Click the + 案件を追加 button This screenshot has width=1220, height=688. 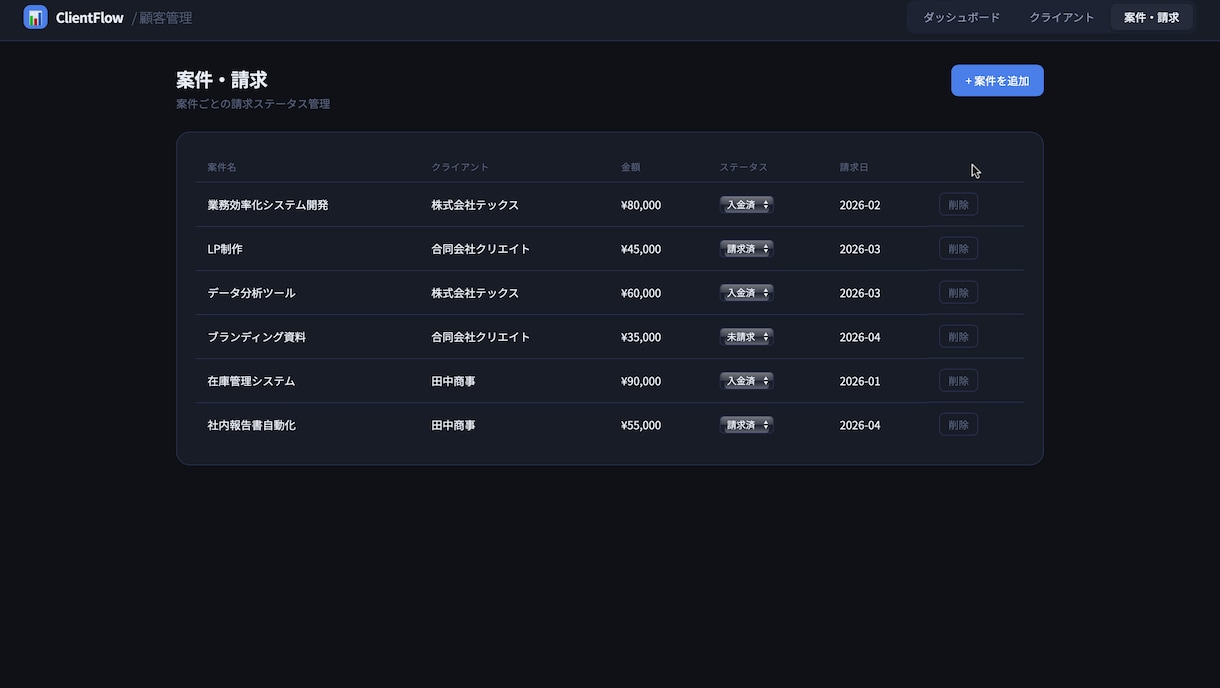[x=997, y=81]
